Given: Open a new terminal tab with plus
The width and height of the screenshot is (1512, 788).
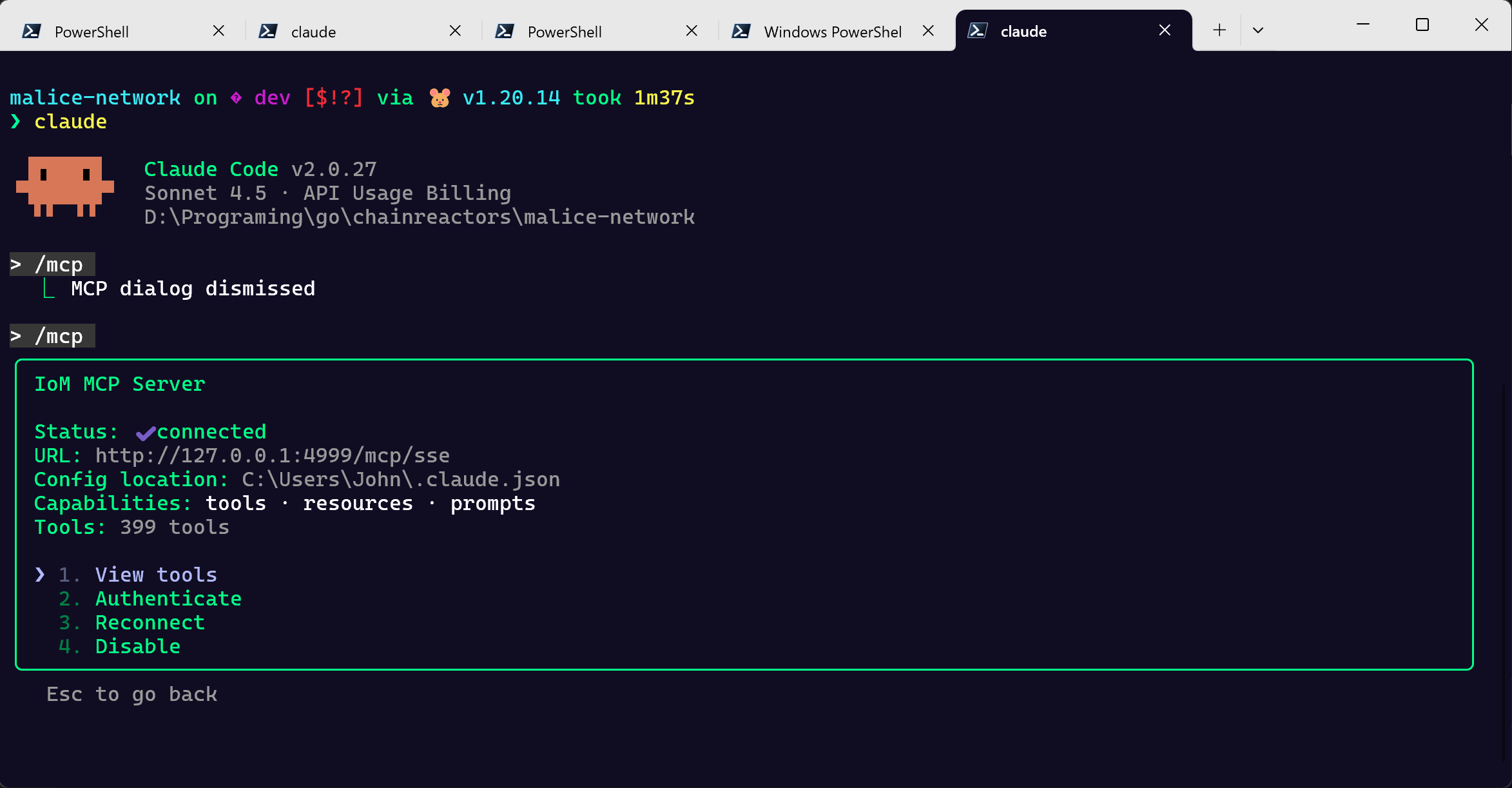Looking at the screenshot, I should (x=1219, y=30).
